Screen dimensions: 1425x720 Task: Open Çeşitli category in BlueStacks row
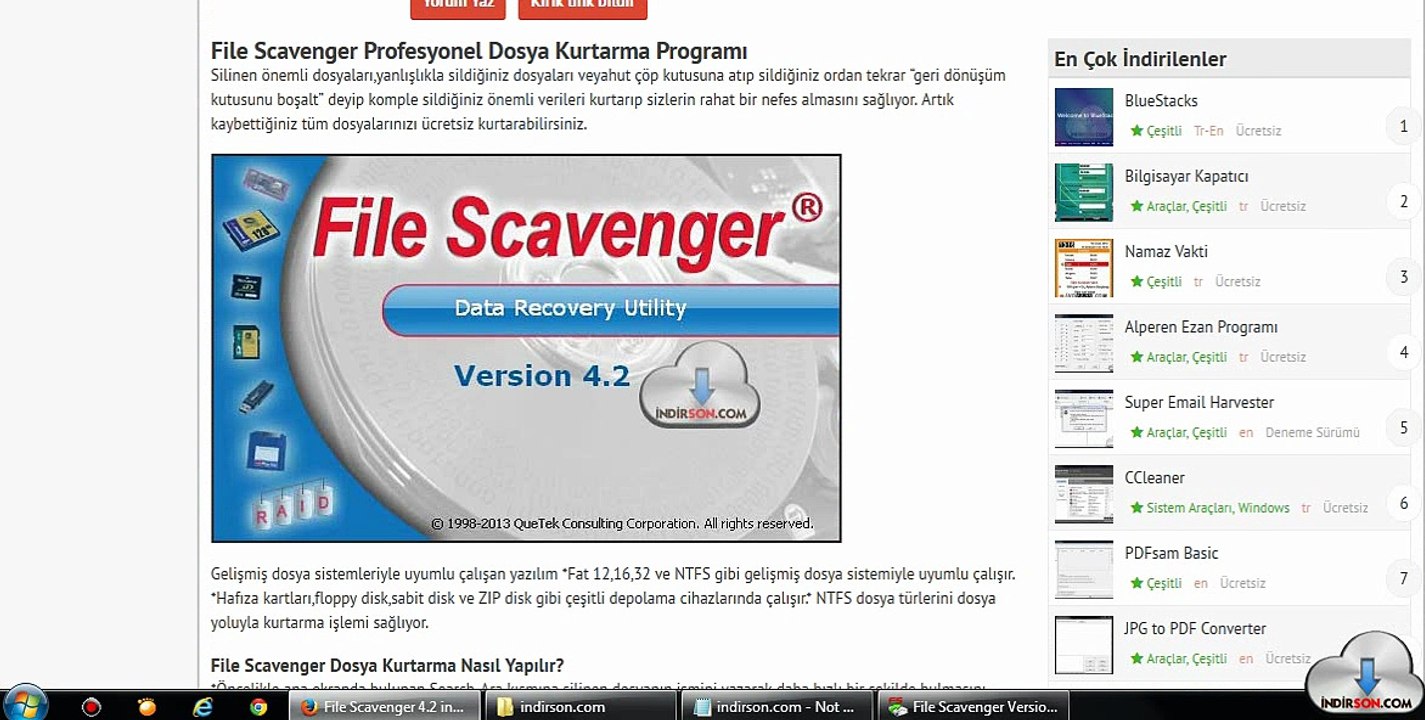[x=1164, y=131]
